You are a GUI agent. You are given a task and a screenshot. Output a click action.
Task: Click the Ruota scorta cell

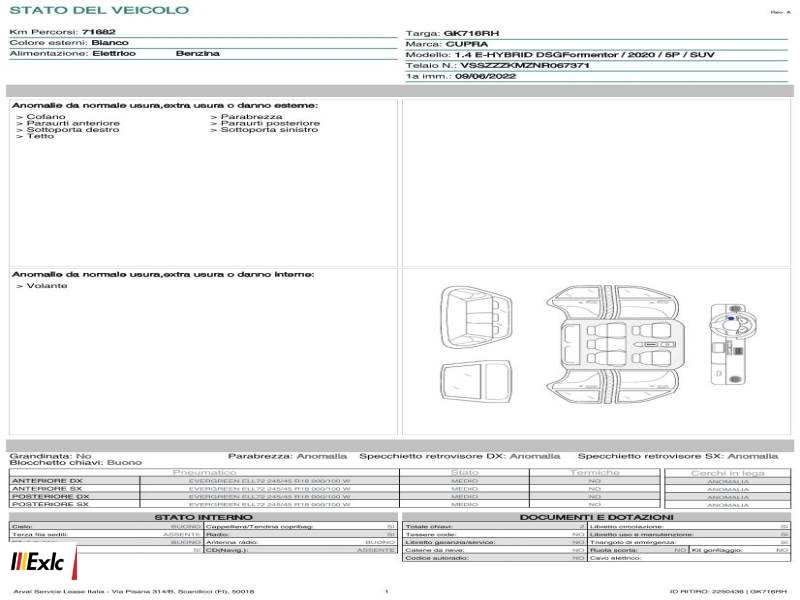(x=638, y=550)
